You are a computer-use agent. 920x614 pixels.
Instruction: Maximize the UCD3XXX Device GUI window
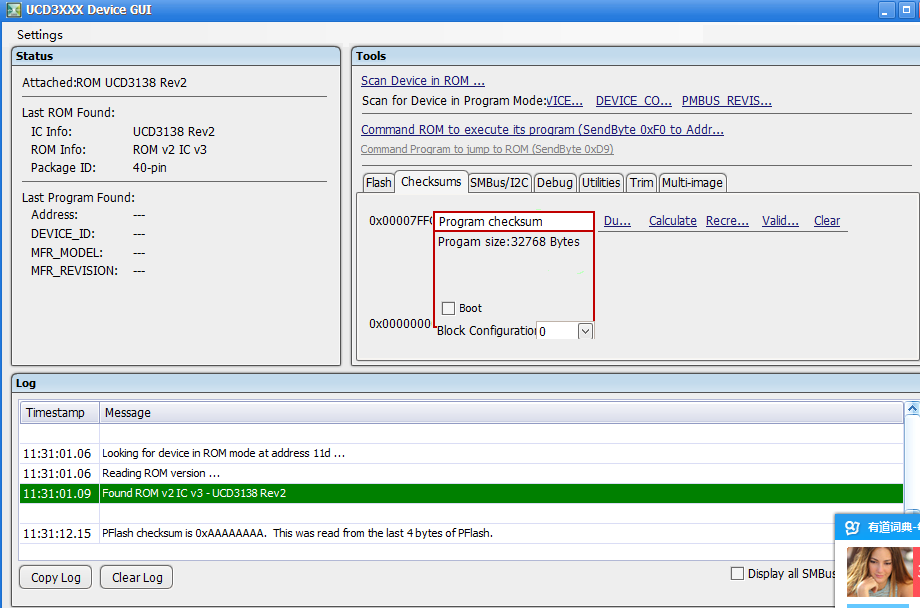click(x=906, y=10)
